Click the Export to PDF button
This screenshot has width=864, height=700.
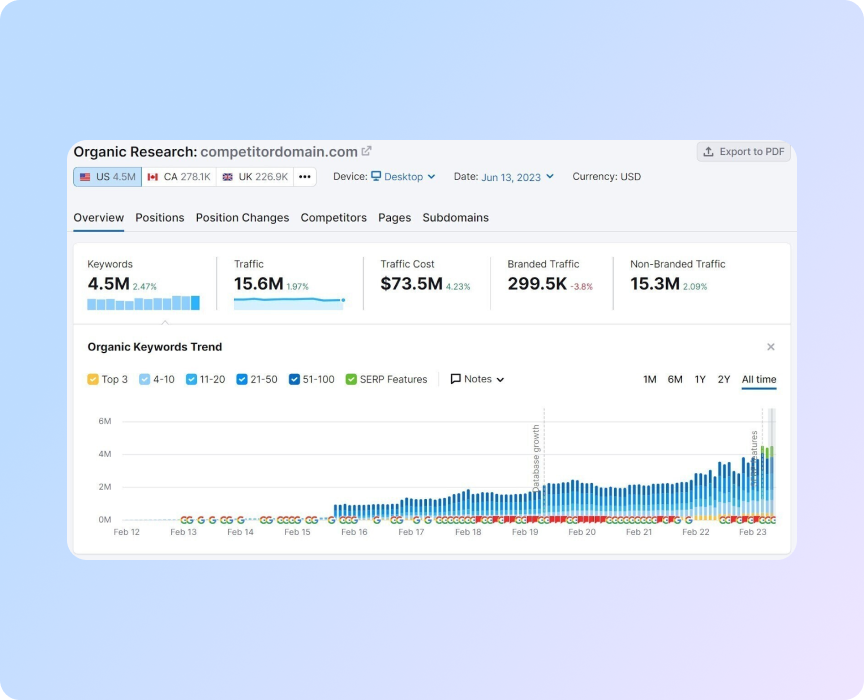[x=743, y=152]
